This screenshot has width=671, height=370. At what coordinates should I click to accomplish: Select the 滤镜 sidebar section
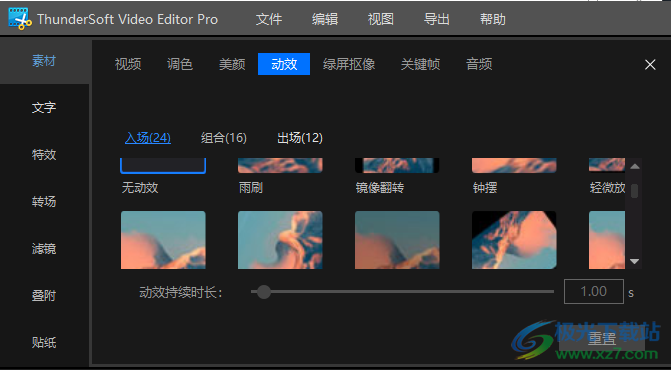pos(44,249)
